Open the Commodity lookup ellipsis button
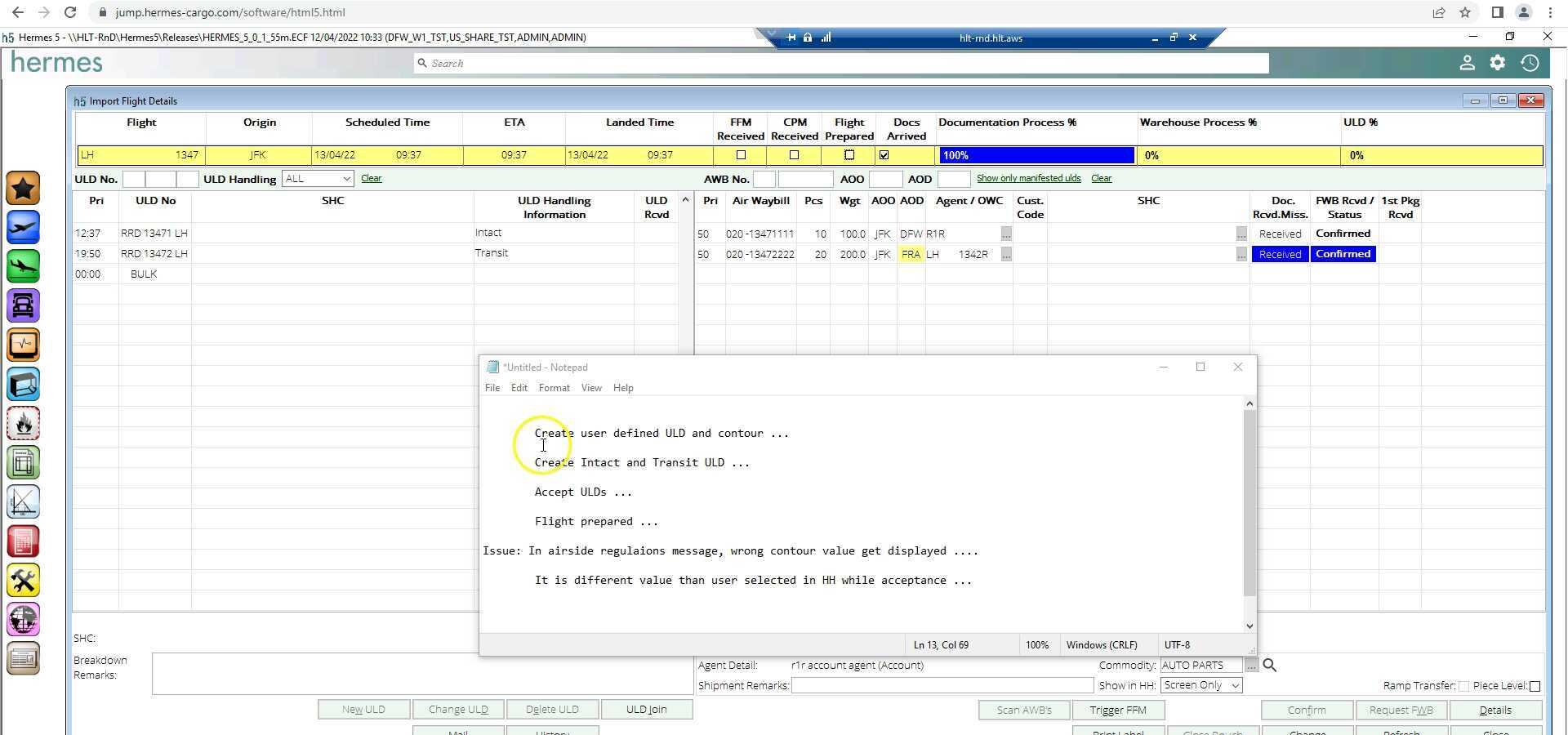This screenshot has width=1568, height=735. [x=1250, y=666]
